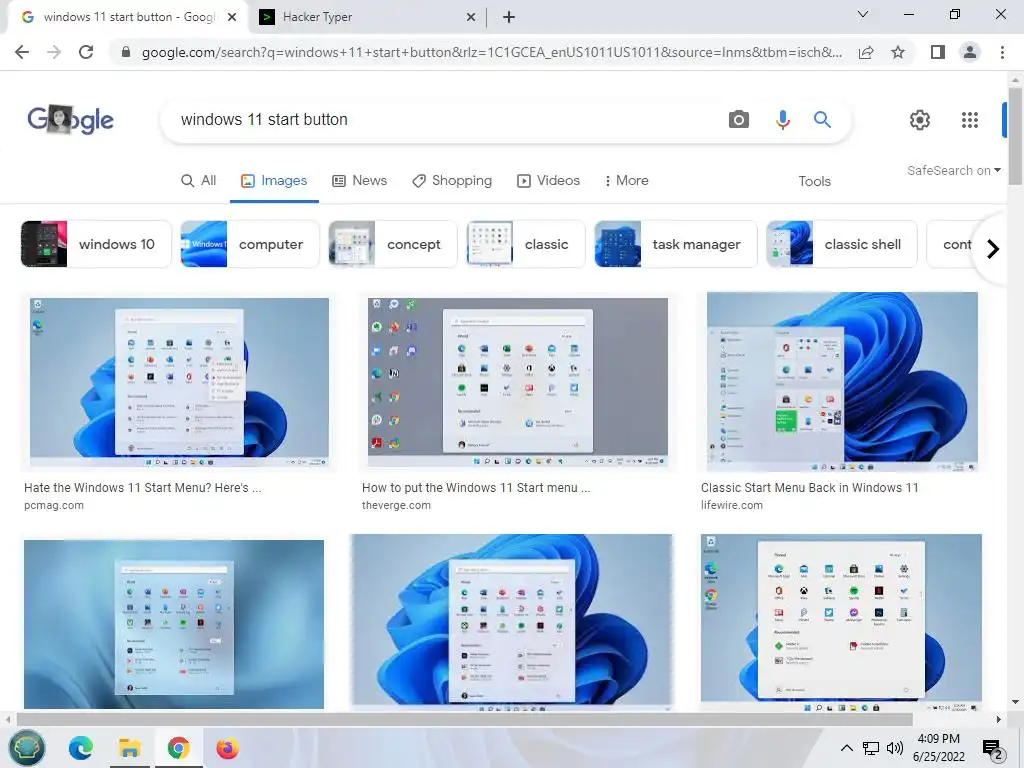Open the theverge.com Start menu image
The height and width of the screenshot is (768, 1024).
point(517,382)
